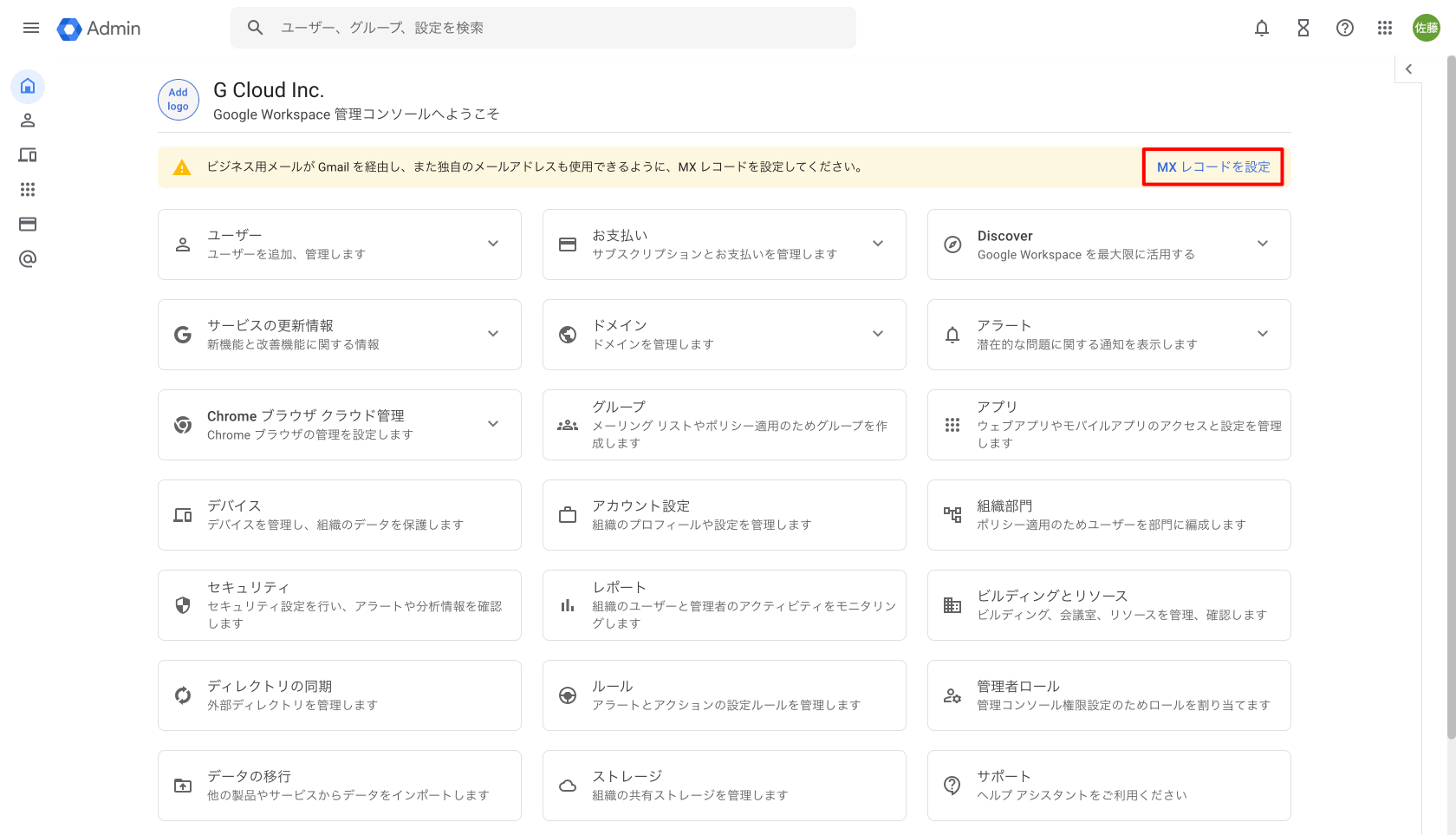The image size is (1456, 835).
Task: Open the Apps grid icon in sidebar
Action: [28, 190]
